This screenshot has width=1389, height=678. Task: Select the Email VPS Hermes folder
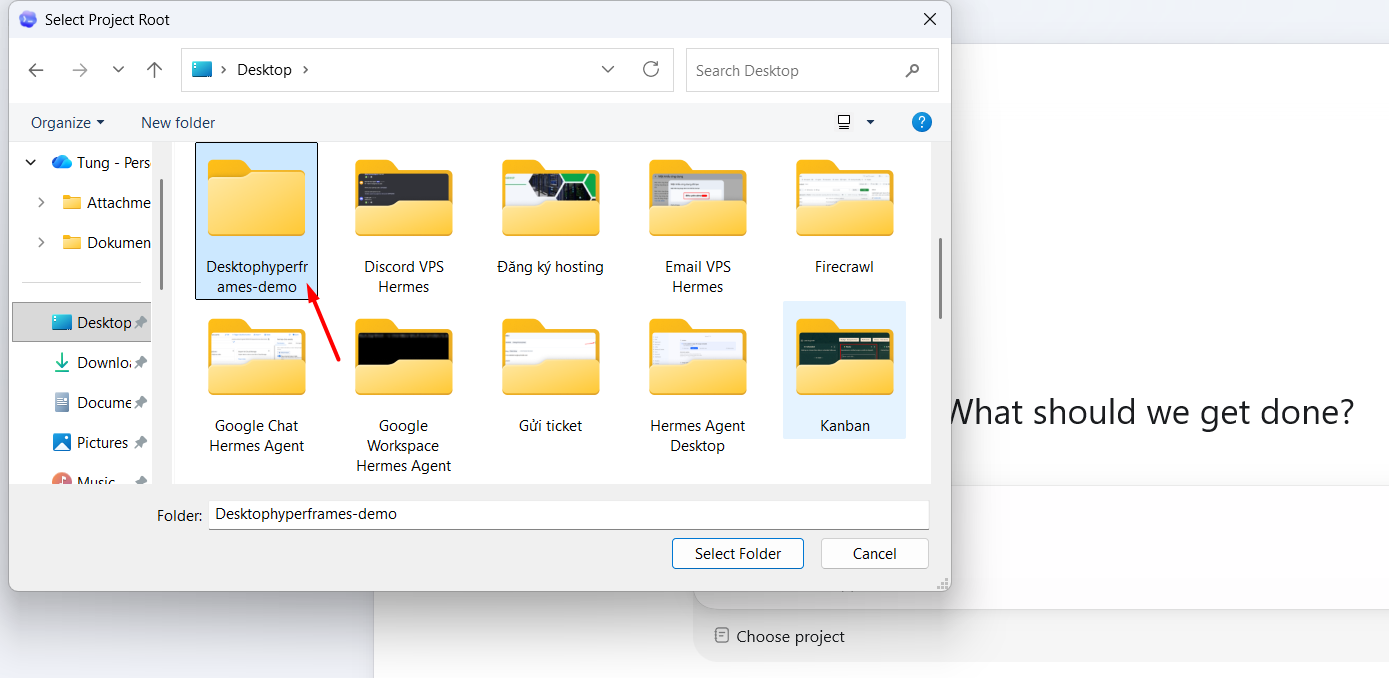[698, 220]
